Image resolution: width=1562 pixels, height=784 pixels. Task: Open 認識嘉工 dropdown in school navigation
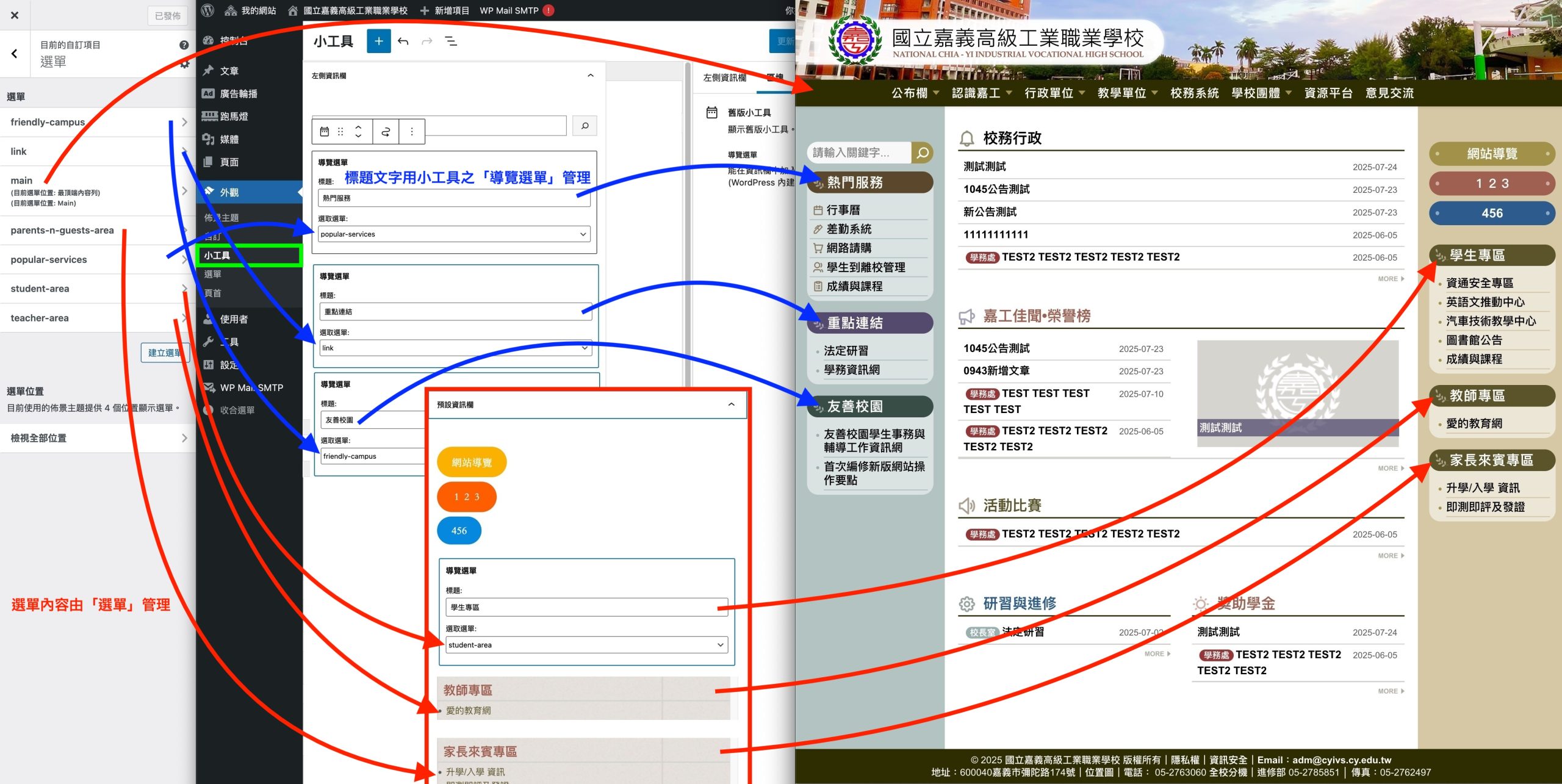point(982,93)
